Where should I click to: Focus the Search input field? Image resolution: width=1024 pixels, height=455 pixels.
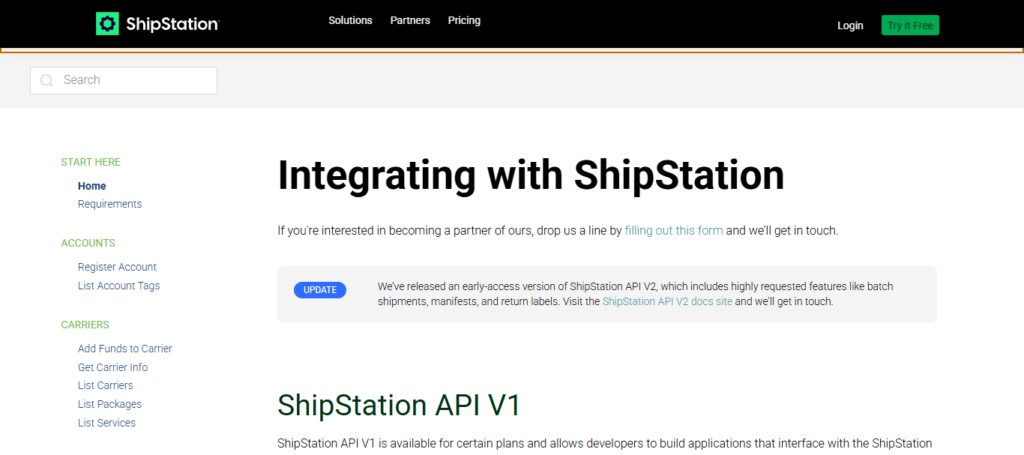[x=123, y=80]
